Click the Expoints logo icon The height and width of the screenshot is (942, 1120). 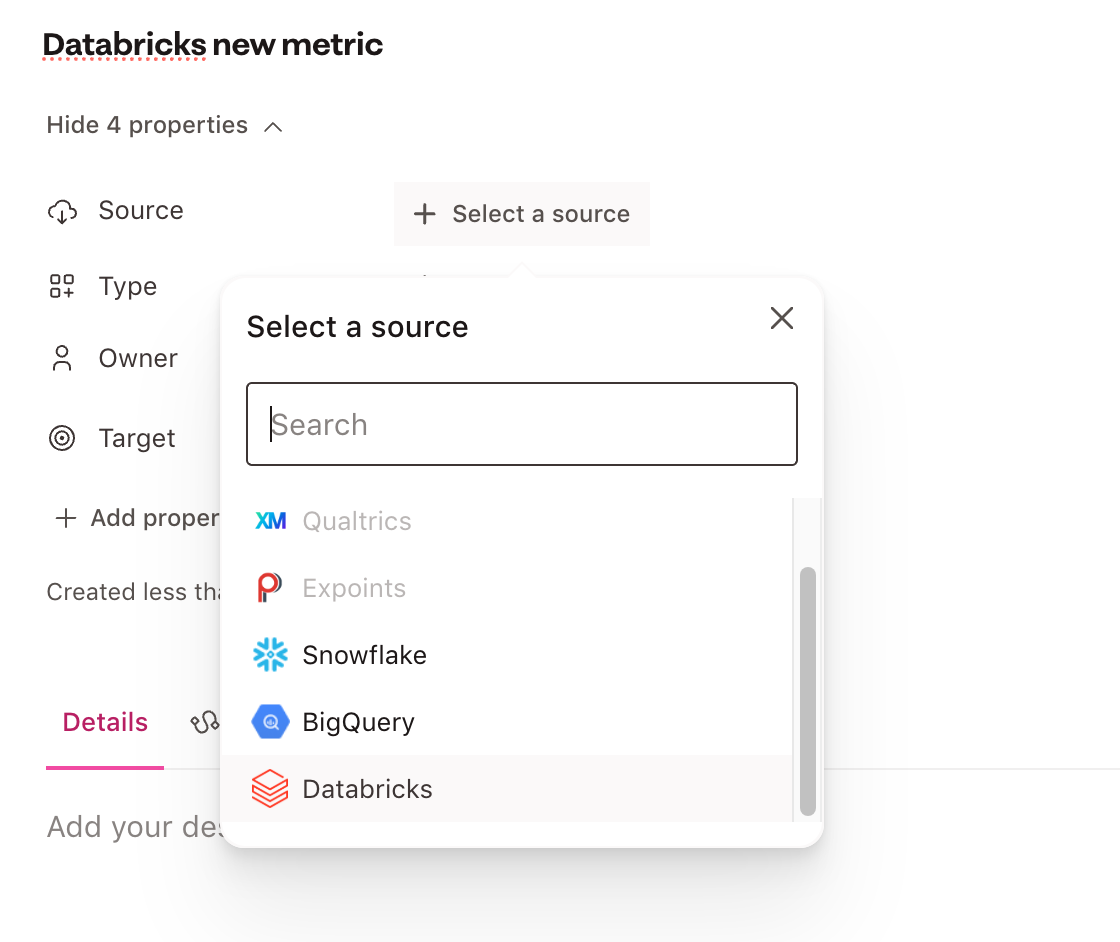point(269,588)
